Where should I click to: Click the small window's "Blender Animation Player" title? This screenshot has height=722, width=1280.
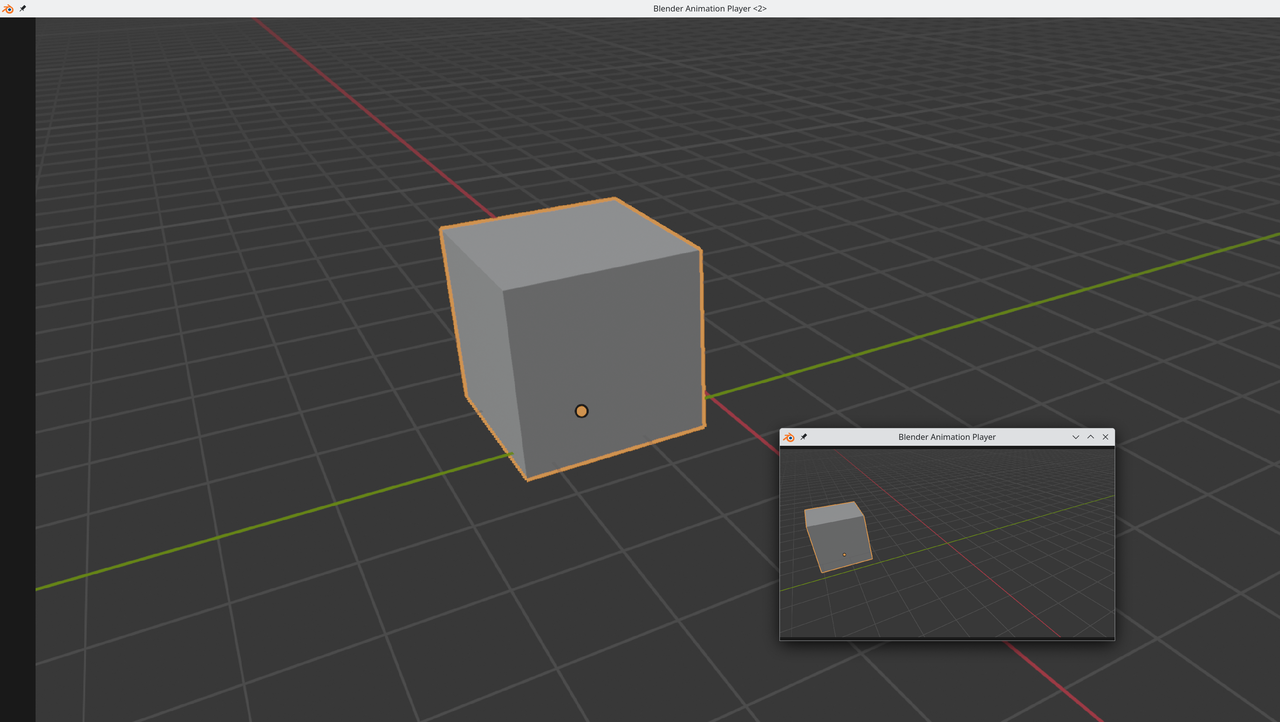(x=946, y=437)
